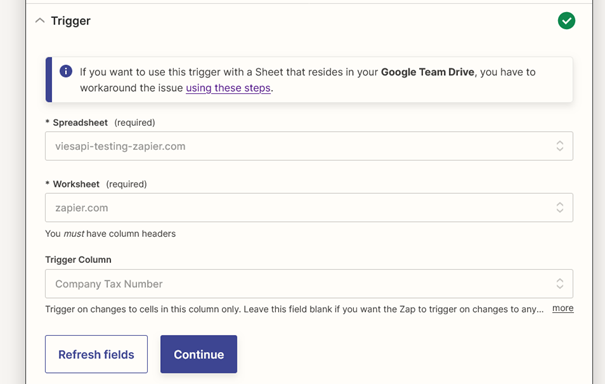
Task: Click the Trigger Column up-down arrows
Action: 560,284
